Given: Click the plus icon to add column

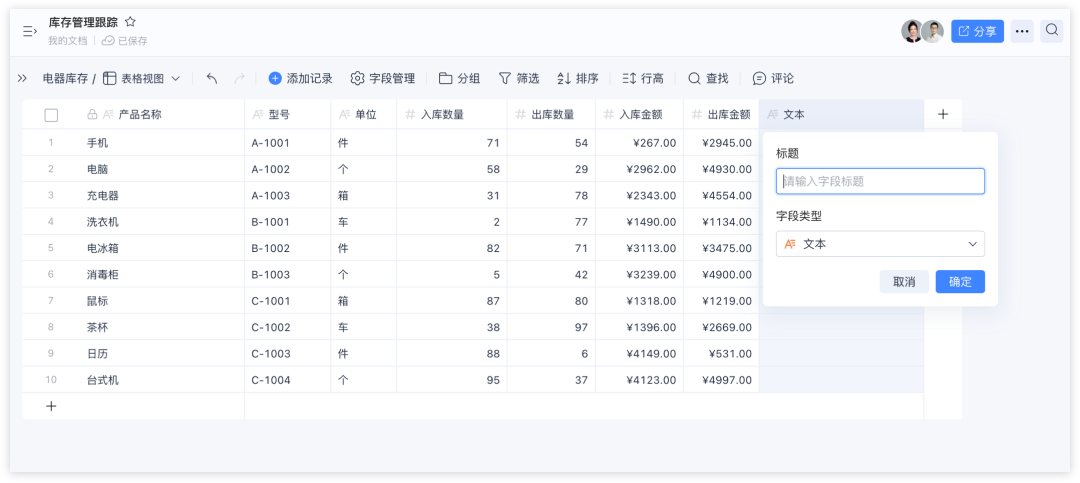Looking at the screenshot, I should [x=942, y=114].
